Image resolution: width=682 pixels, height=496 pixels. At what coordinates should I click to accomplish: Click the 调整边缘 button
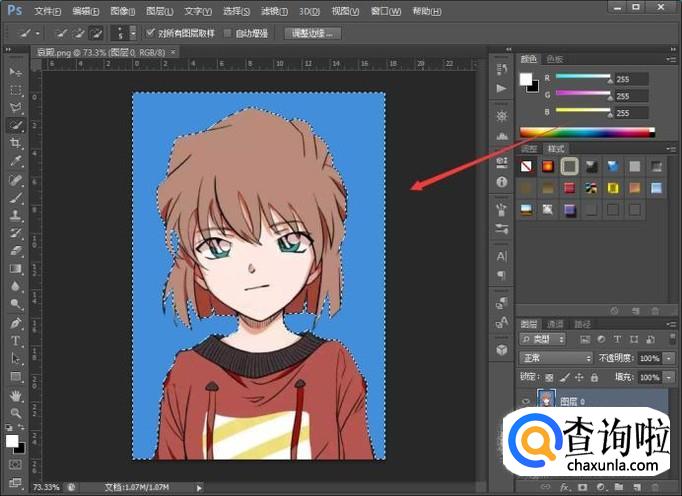click(313, 33)
